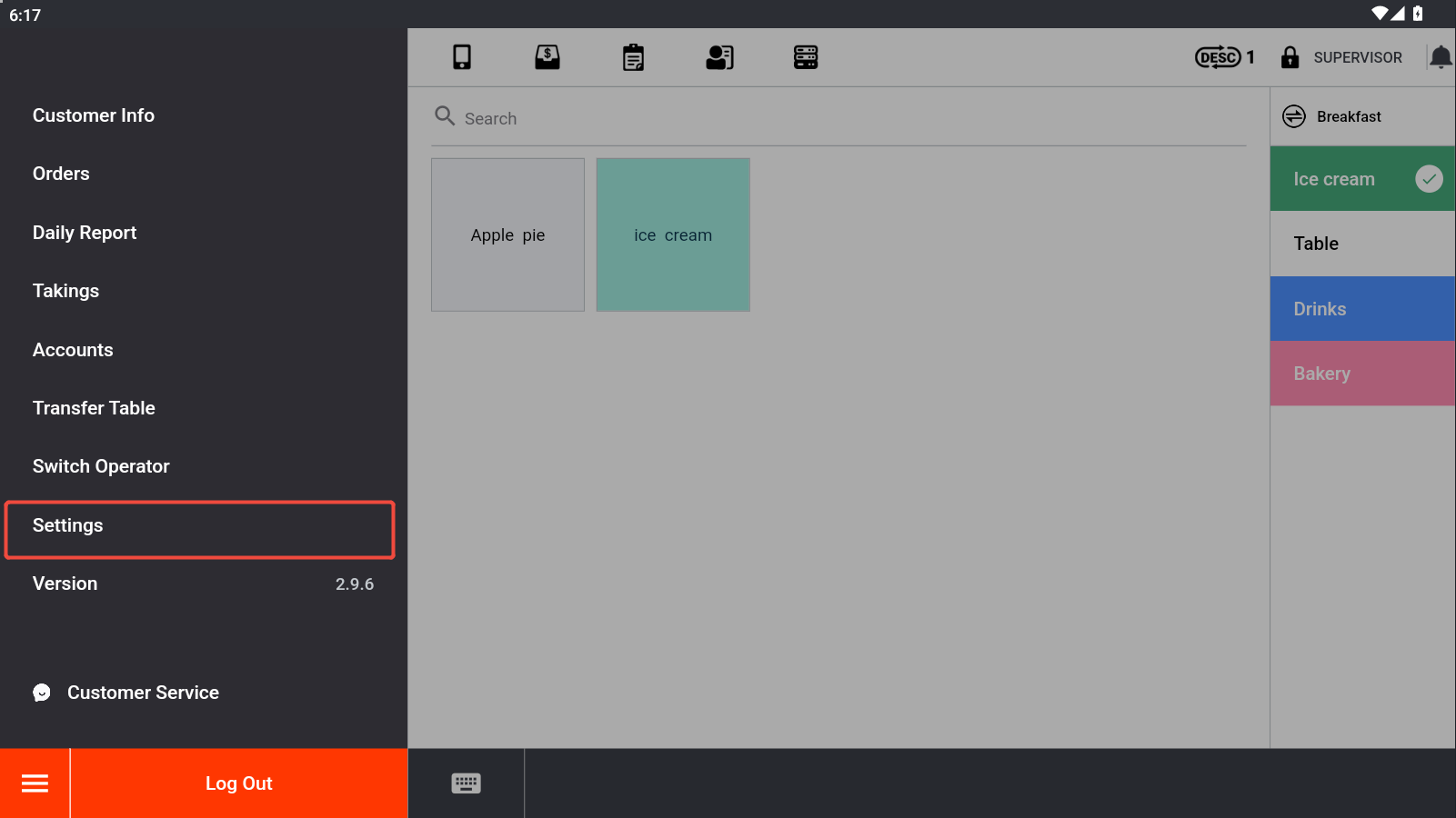This screenshot has height=818, width=1456.
Task: Click the server stack icon
Action: point(806,57)
